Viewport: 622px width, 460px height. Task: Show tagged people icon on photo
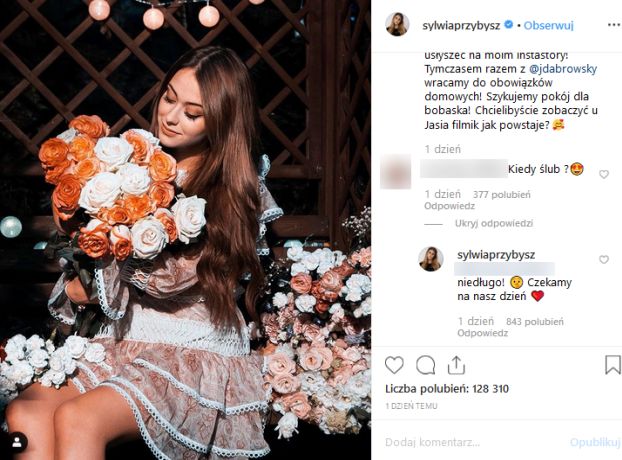[x=20, y=438]
